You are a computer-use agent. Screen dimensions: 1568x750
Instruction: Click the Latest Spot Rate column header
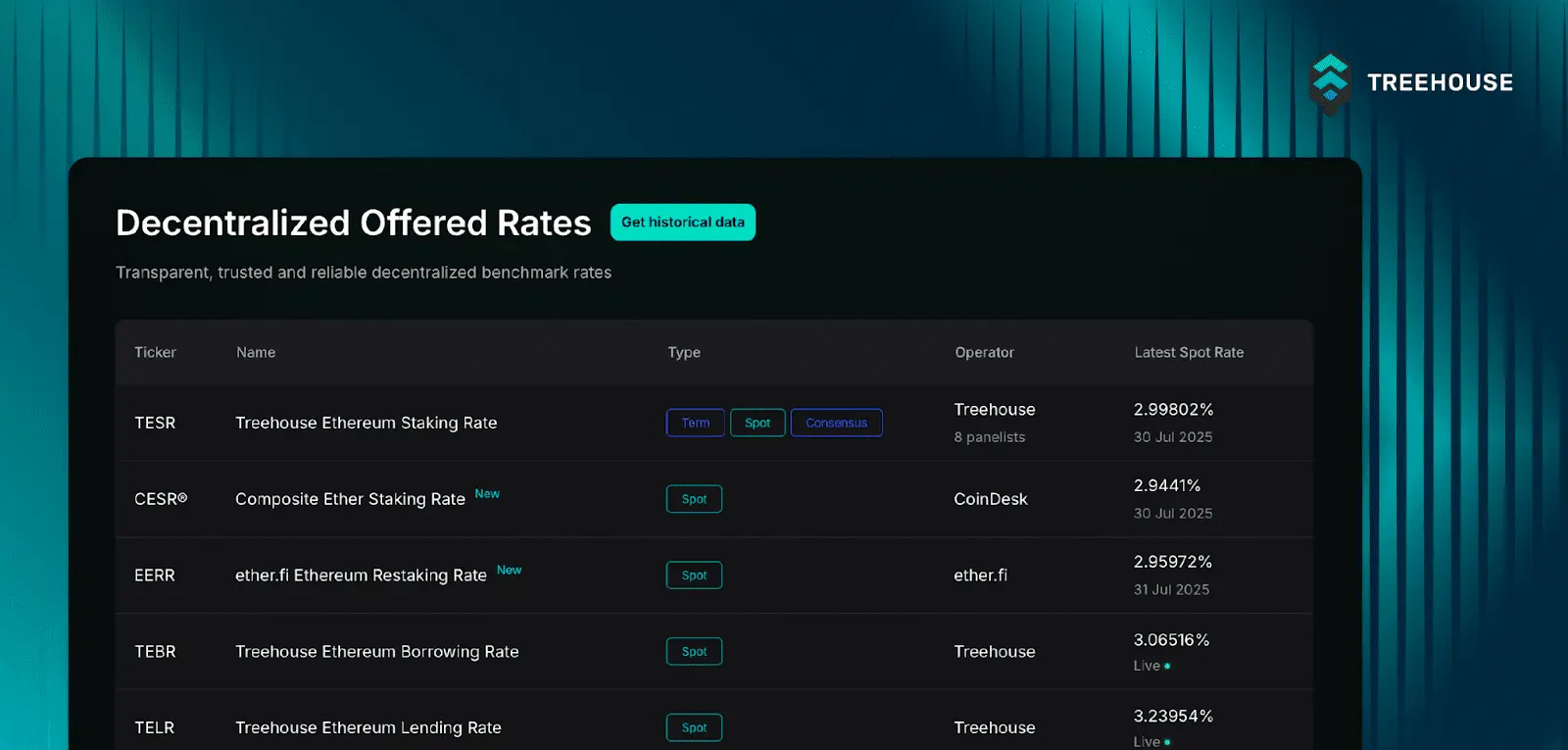pos(1189,352)
